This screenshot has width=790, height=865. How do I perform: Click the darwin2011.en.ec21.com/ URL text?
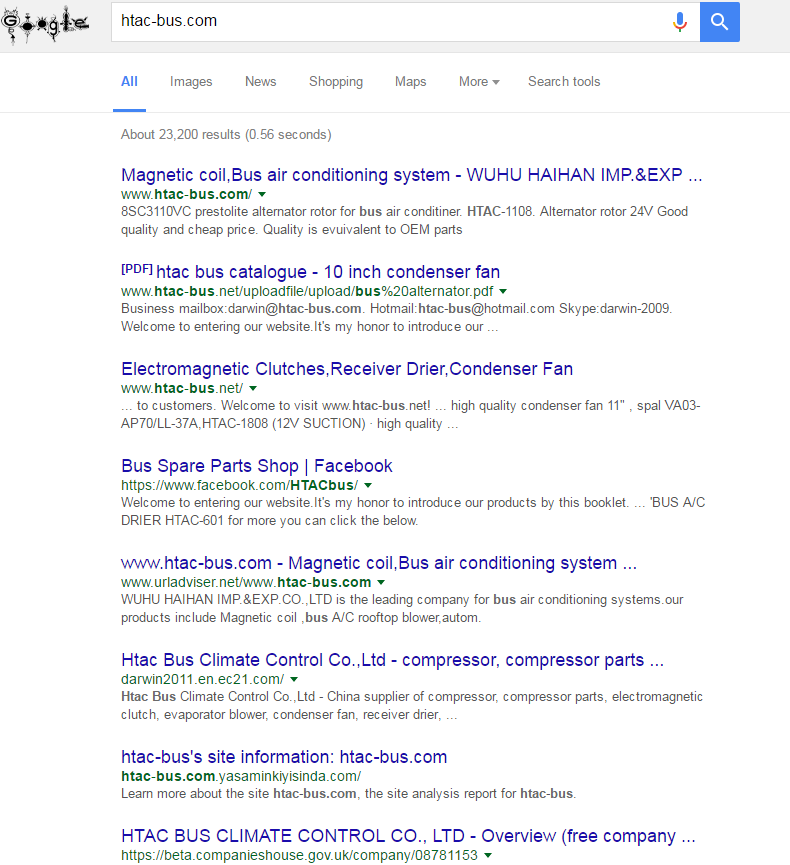point(202,680)
